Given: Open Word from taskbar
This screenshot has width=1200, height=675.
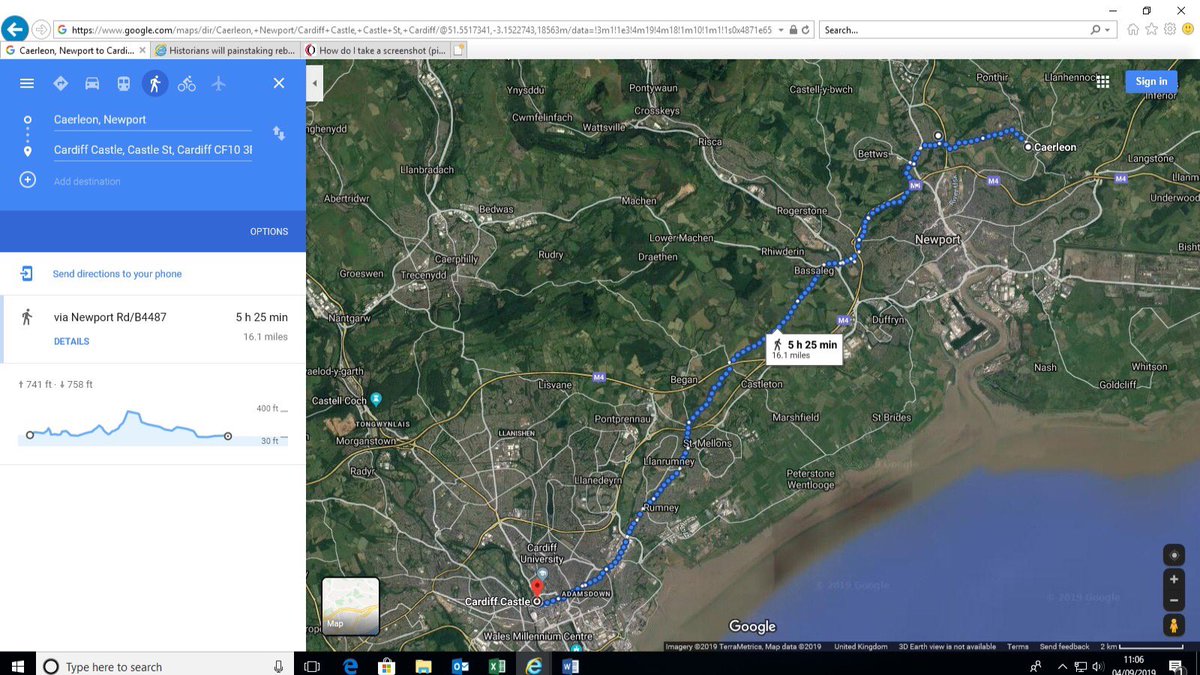Looking at the screenshot, I should pyautogui.click(x=570, y=666).
